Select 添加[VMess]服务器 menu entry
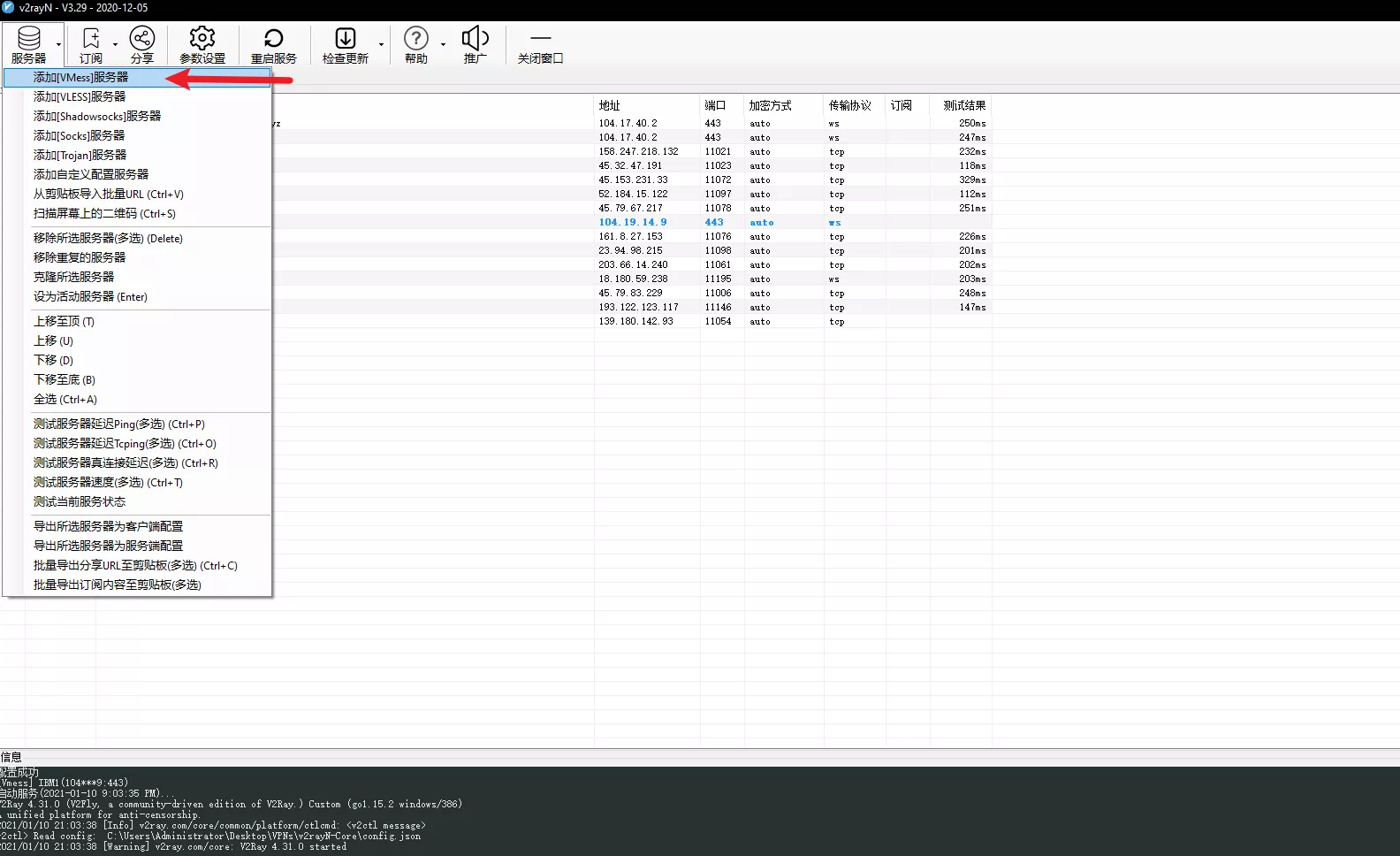The width and height of the screenshot is (1400, 856). [137, 78]
